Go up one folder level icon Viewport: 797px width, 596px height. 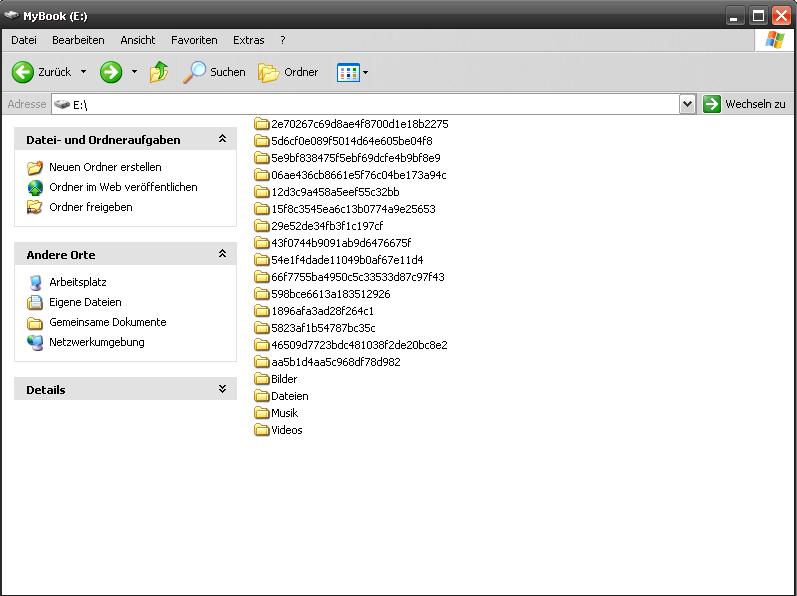tap(159, 72)
